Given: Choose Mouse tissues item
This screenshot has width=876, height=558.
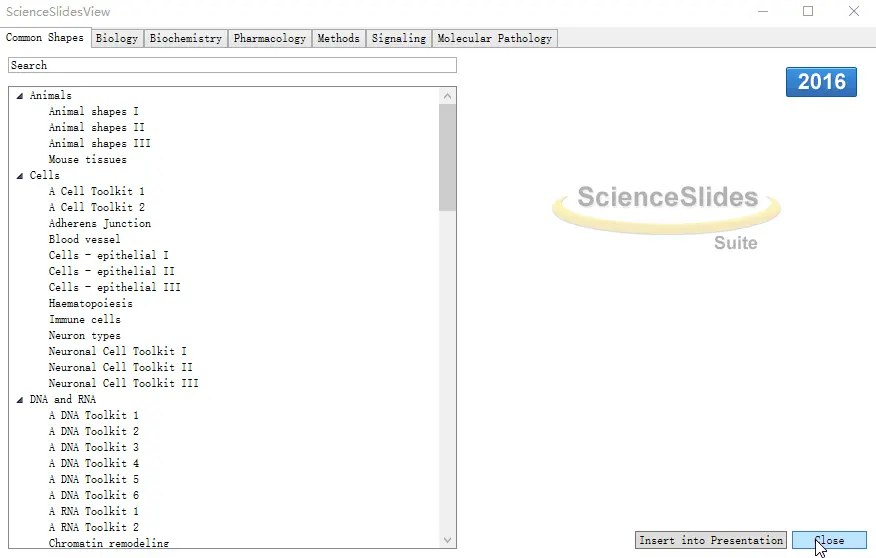Looking at the screenshot, I should pos(87,159).
